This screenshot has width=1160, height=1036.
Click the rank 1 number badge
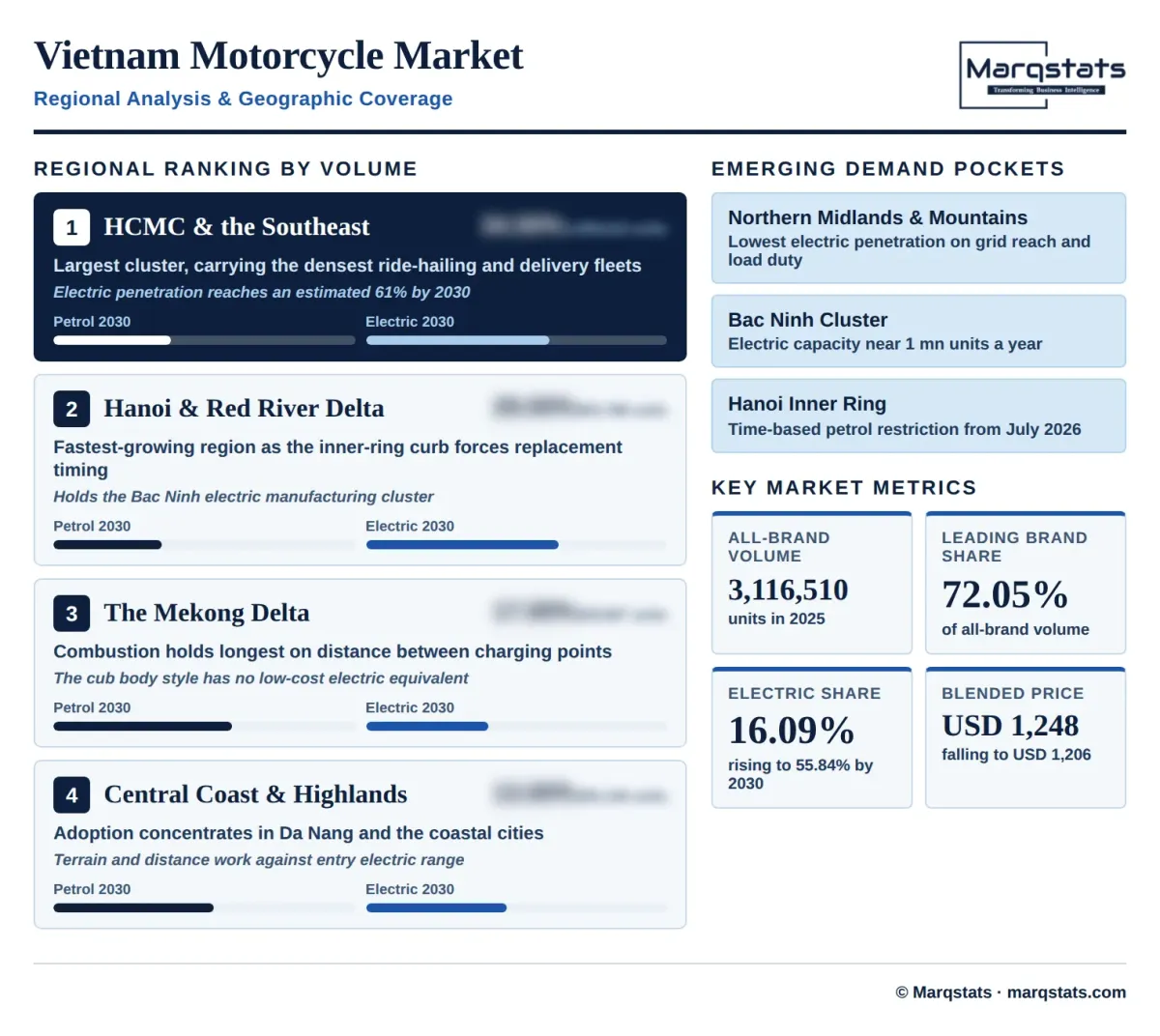pos(72,227)
